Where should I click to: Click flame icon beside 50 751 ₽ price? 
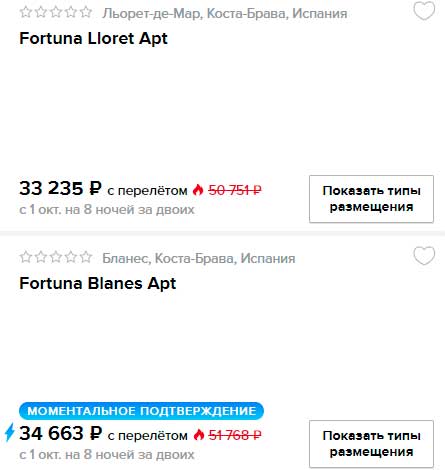tap(198, 190)
